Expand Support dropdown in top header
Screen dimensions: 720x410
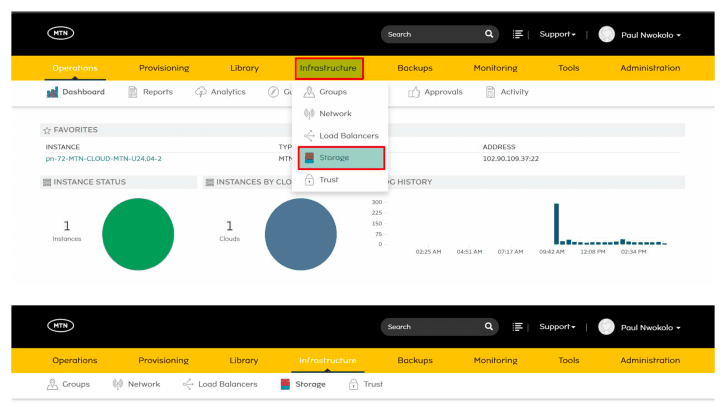(557, 34)
